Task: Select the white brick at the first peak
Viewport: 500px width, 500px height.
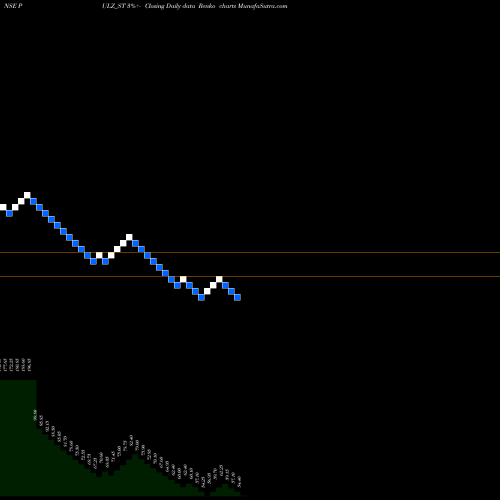Action: tap(27, 195)
